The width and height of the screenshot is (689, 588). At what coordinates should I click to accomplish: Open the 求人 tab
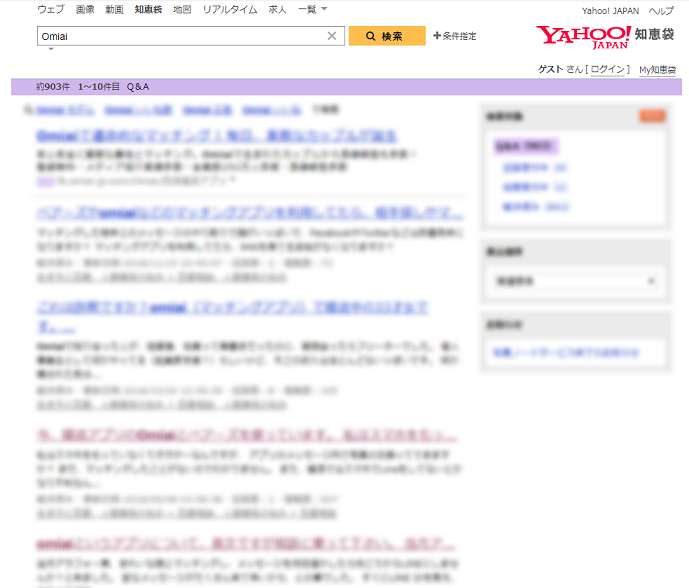point(277,9)
